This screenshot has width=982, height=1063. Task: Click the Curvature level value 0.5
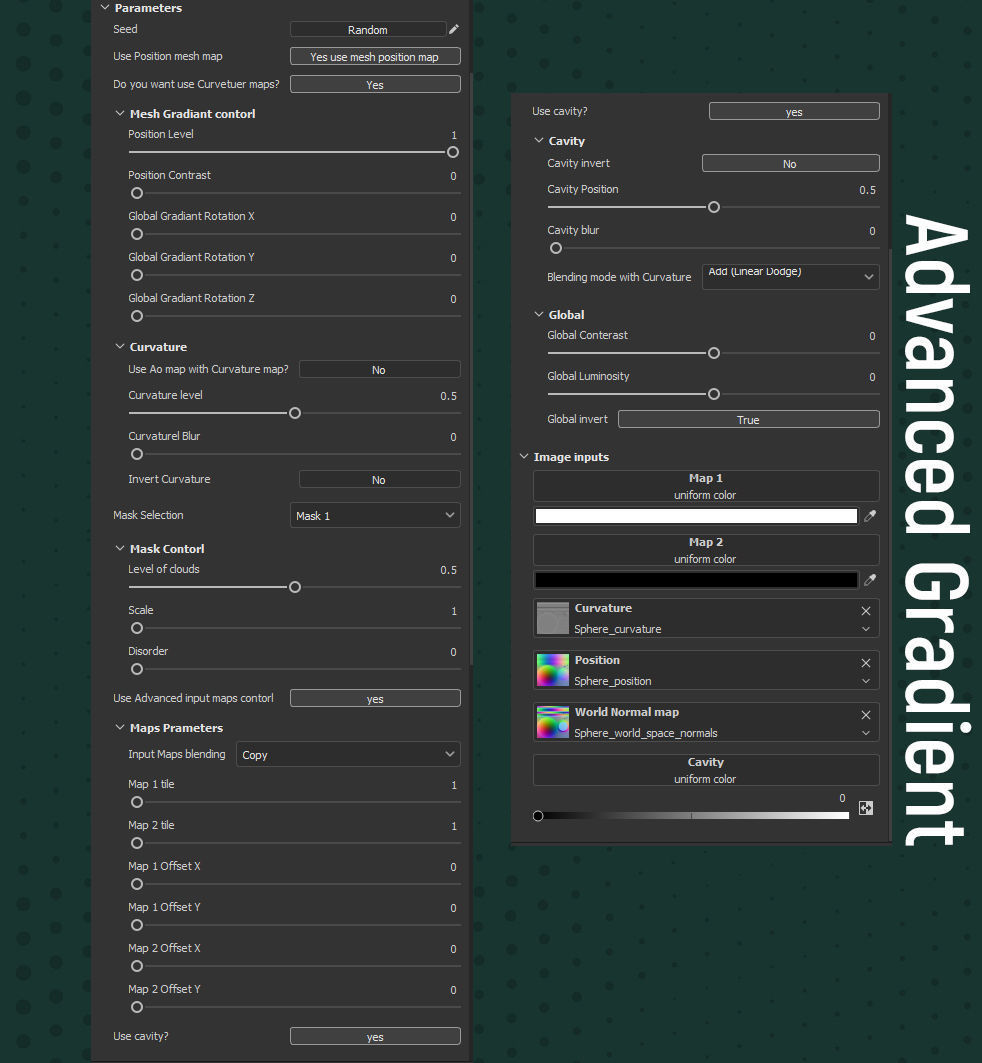(449, 396)
